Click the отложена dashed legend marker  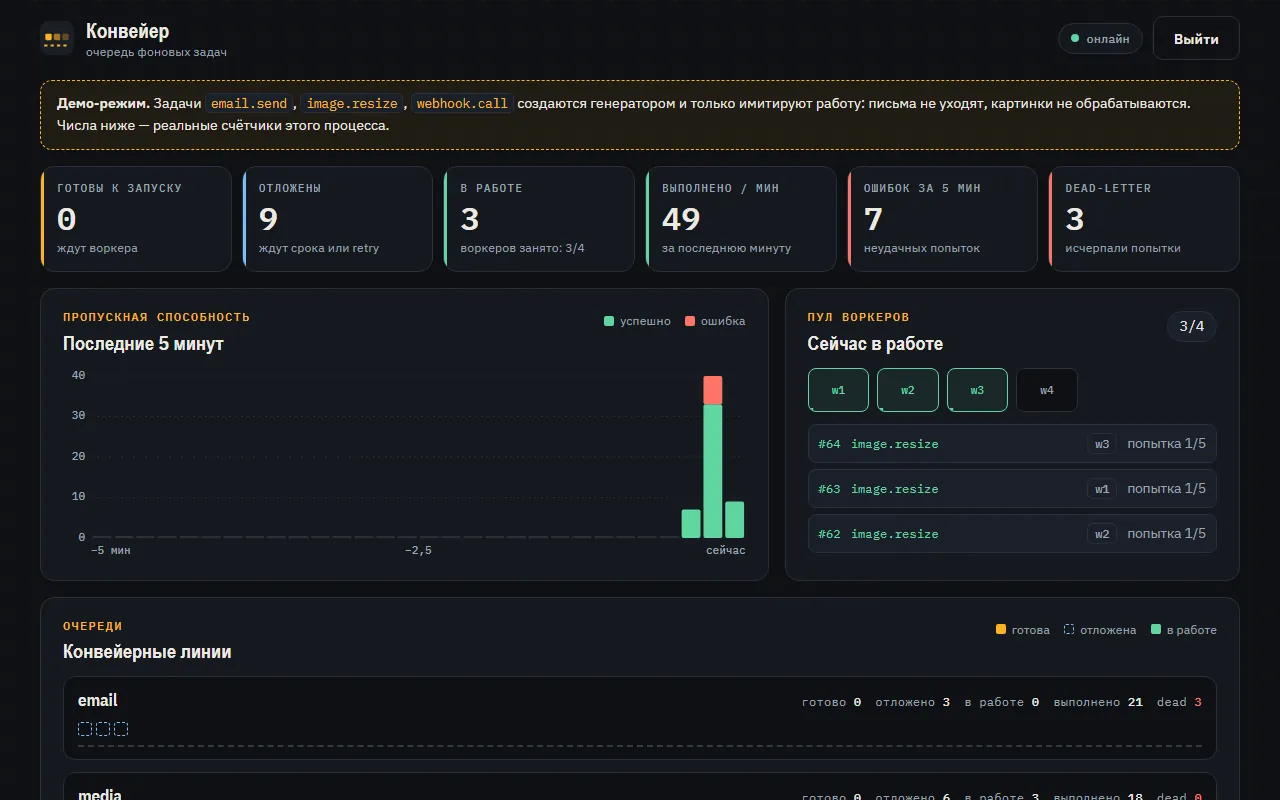click(1069, 630)
